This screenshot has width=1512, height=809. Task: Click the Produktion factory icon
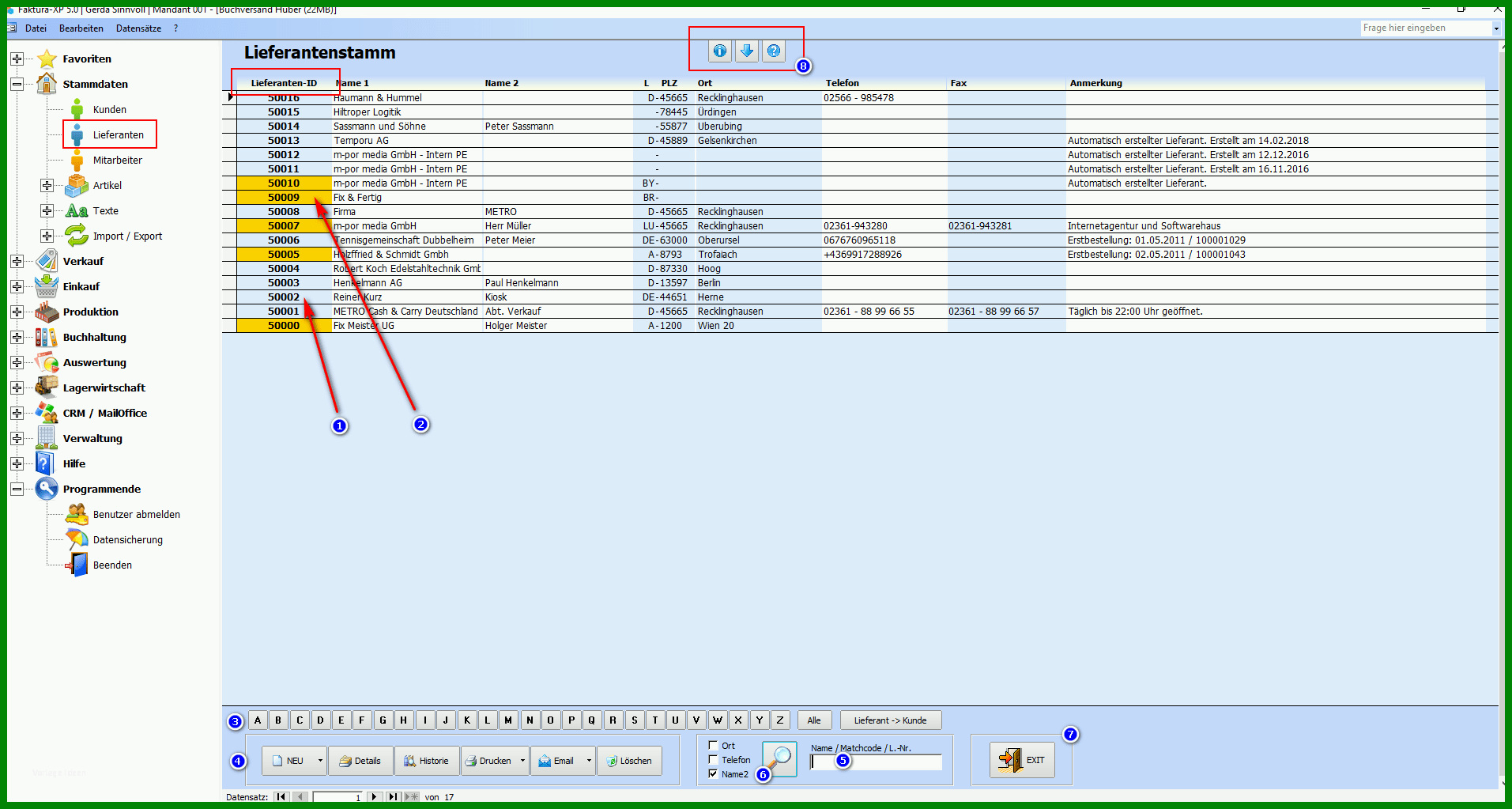(47, 312)
